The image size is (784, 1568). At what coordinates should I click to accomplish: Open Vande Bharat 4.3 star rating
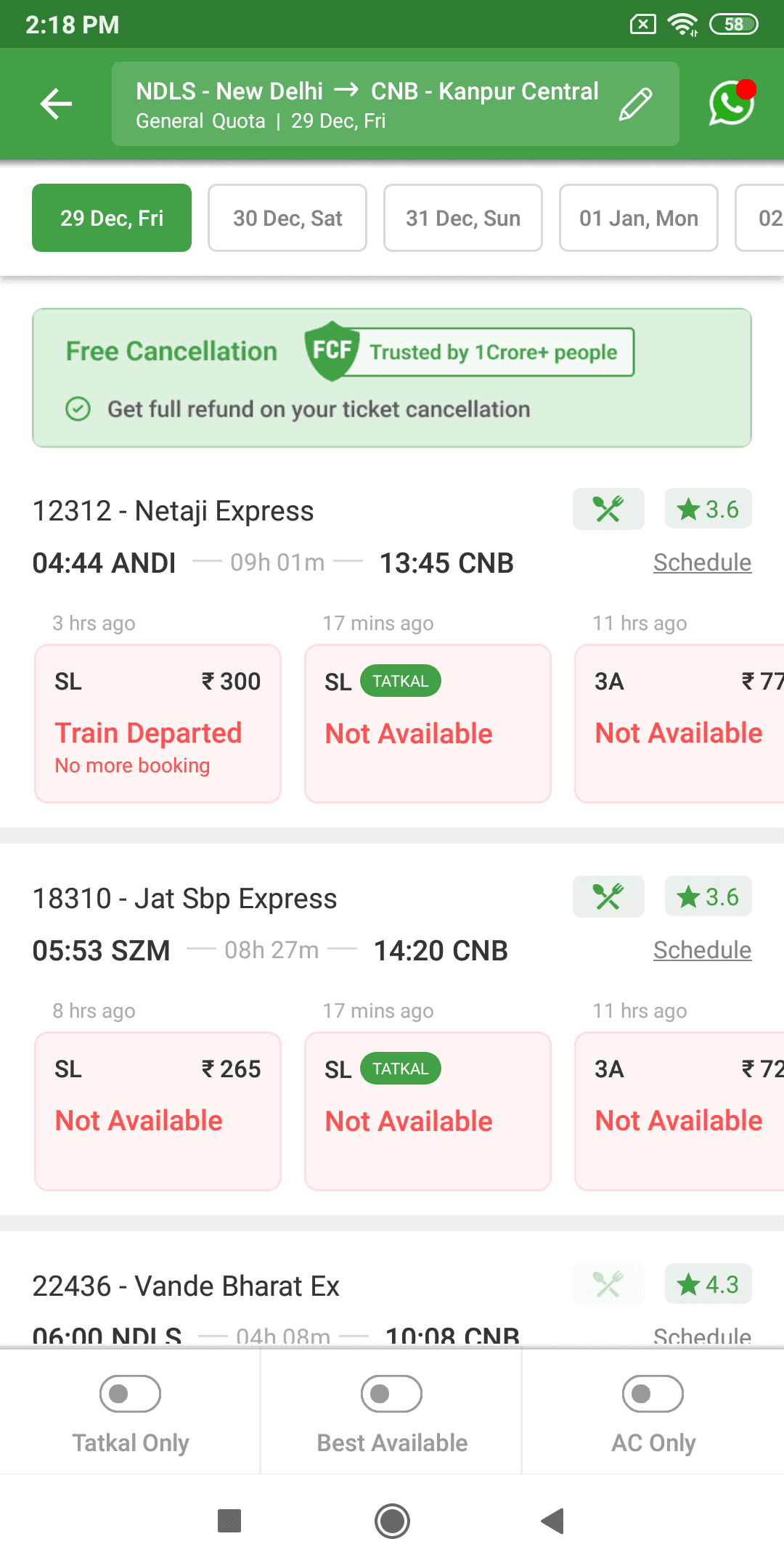[708, 1284]
